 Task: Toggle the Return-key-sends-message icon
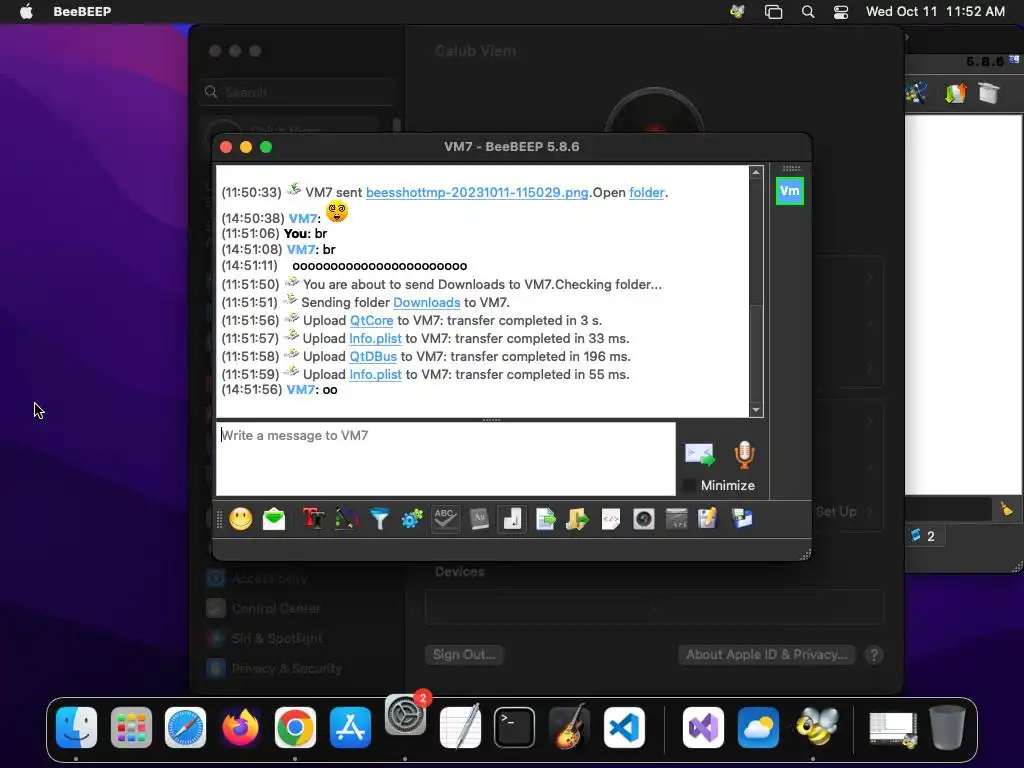512,519
